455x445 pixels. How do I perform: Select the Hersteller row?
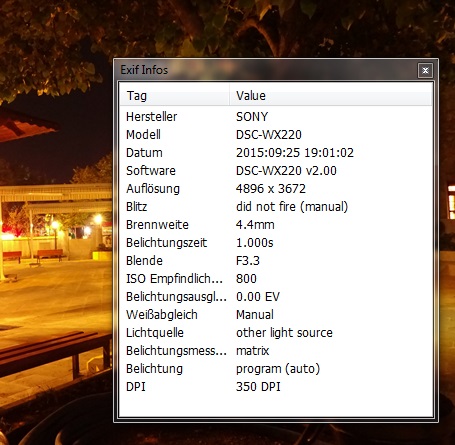[x=276, y=117]
